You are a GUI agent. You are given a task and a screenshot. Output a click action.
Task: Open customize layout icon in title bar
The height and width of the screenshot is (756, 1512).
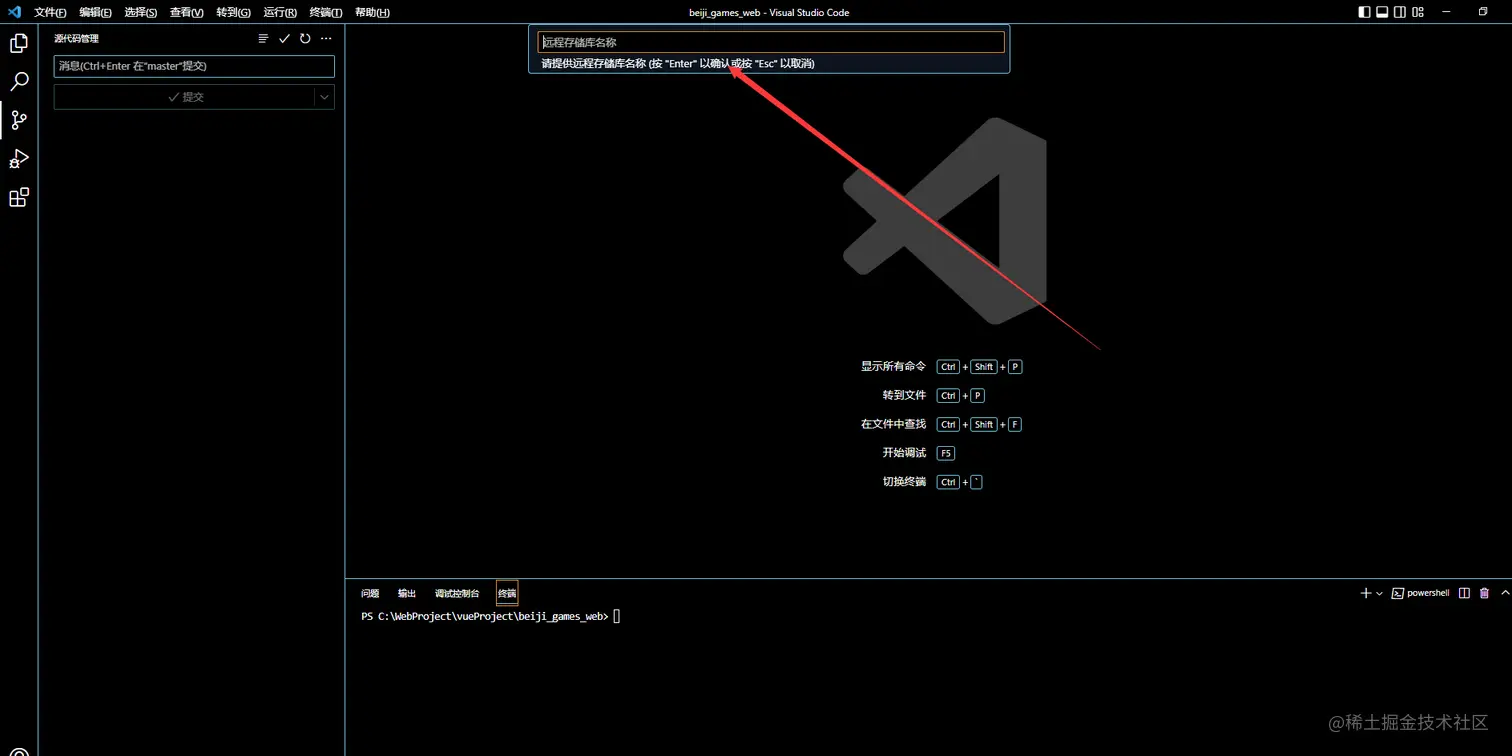[1419, 12]
